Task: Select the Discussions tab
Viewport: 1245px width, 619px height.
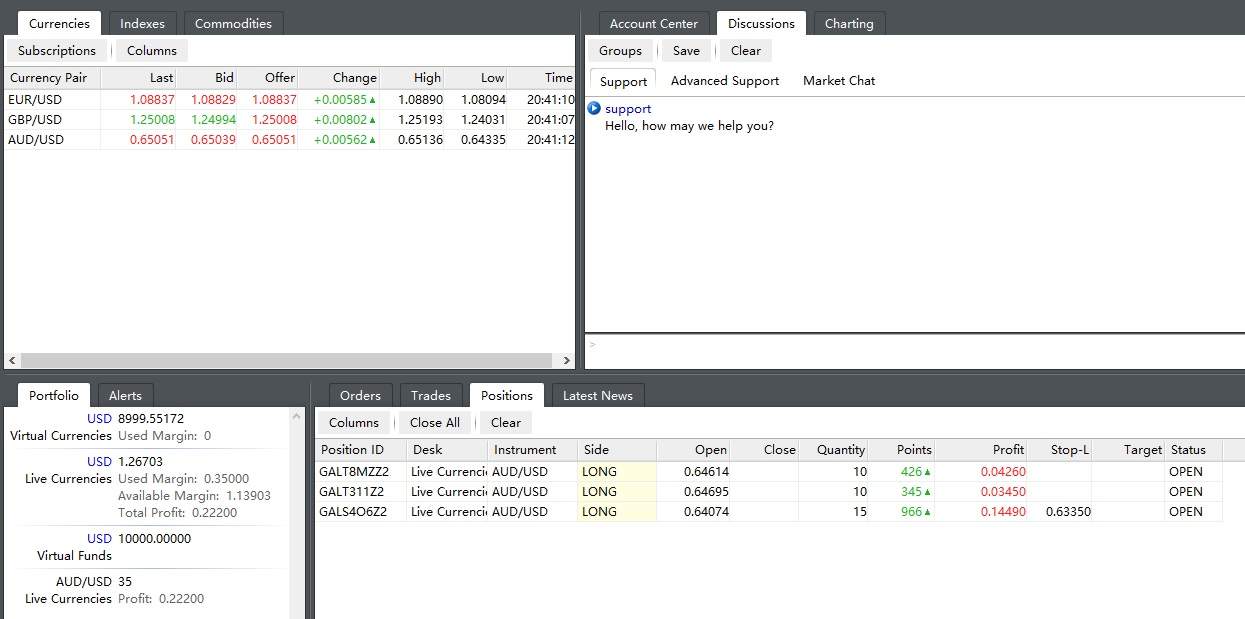Action: [x=761, y=23]
